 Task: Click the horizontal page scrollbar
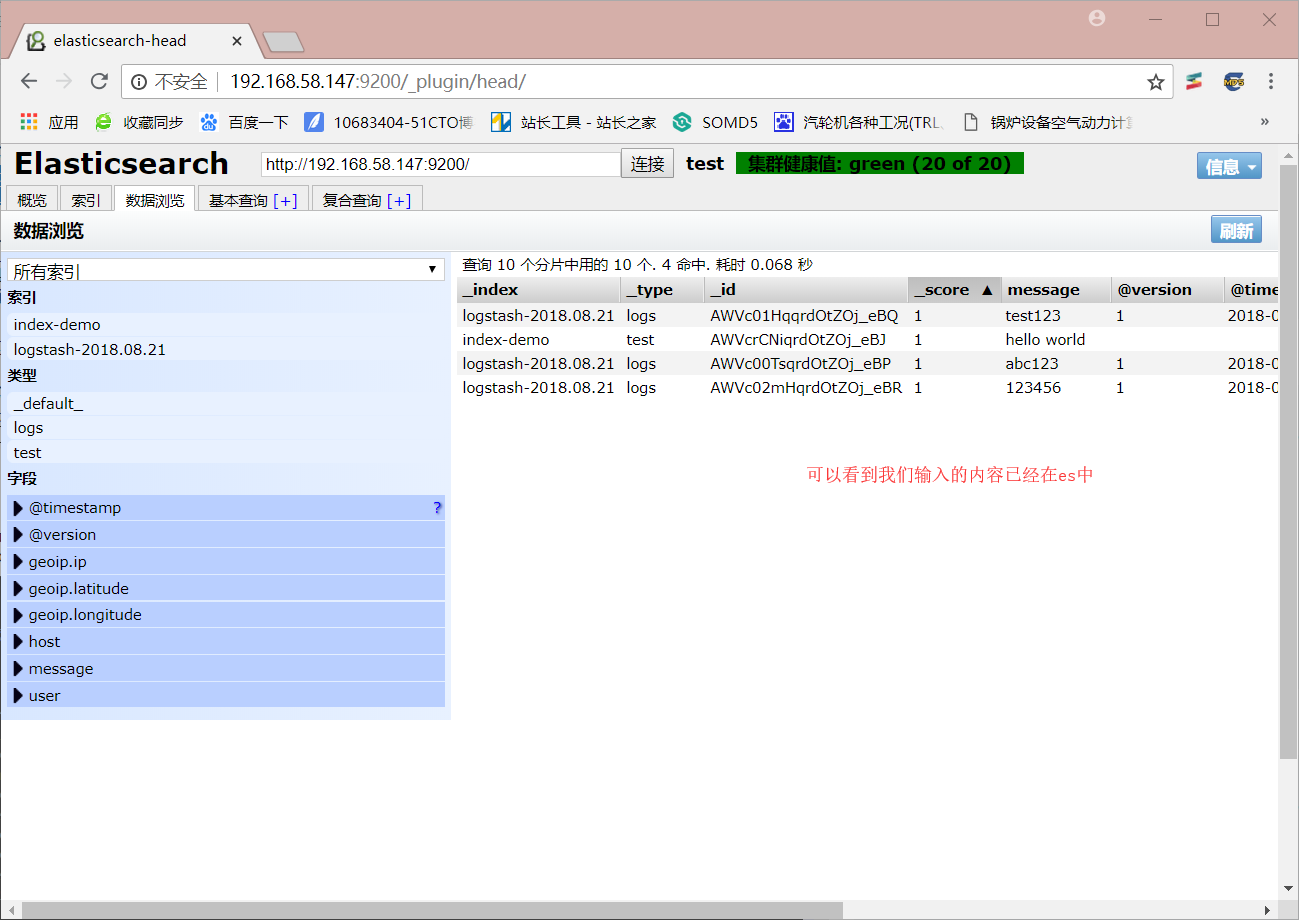pyautogui.click(x=432, y=909)
